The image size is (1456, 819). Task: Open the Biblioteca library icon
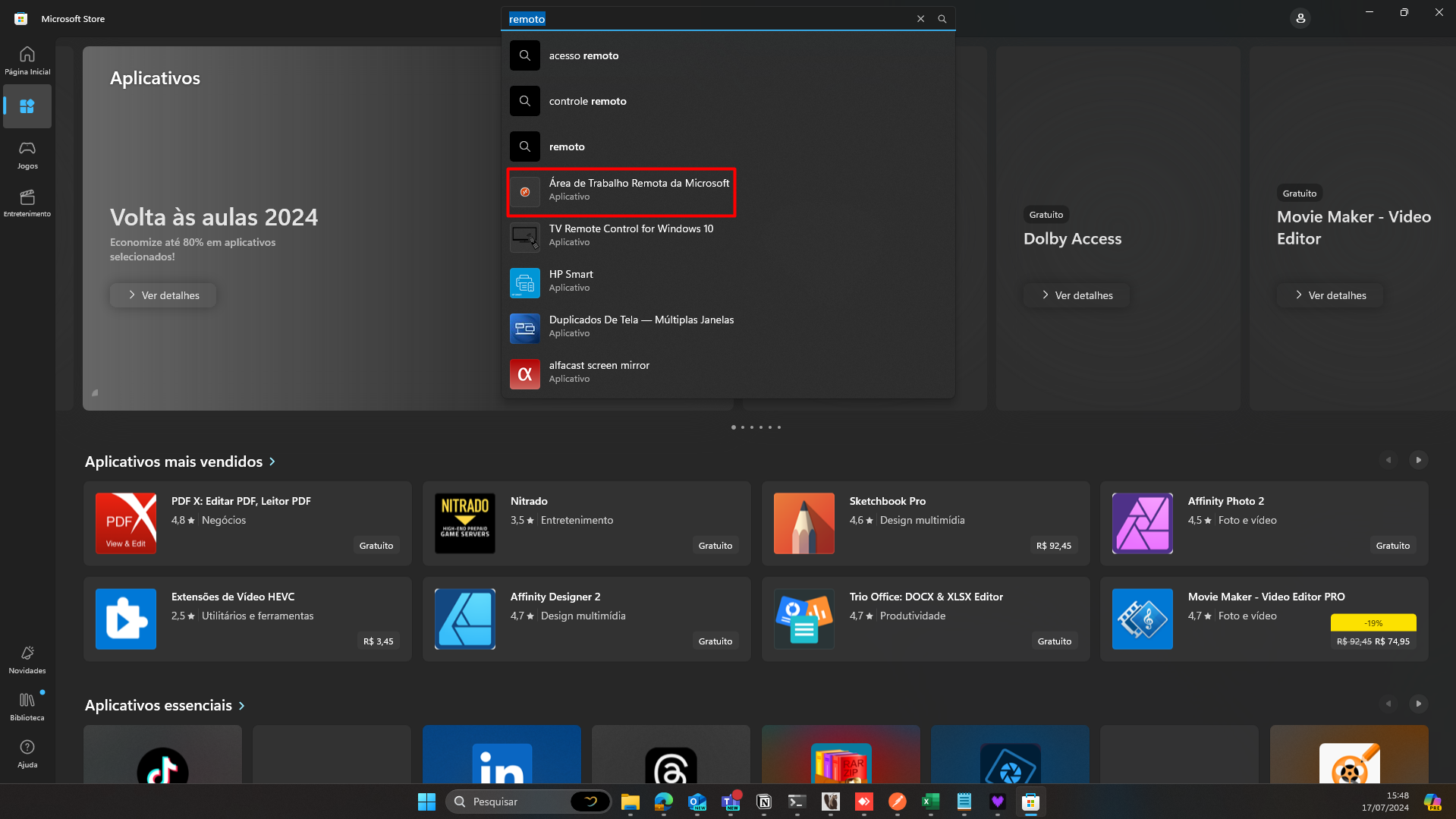point(27,705)
